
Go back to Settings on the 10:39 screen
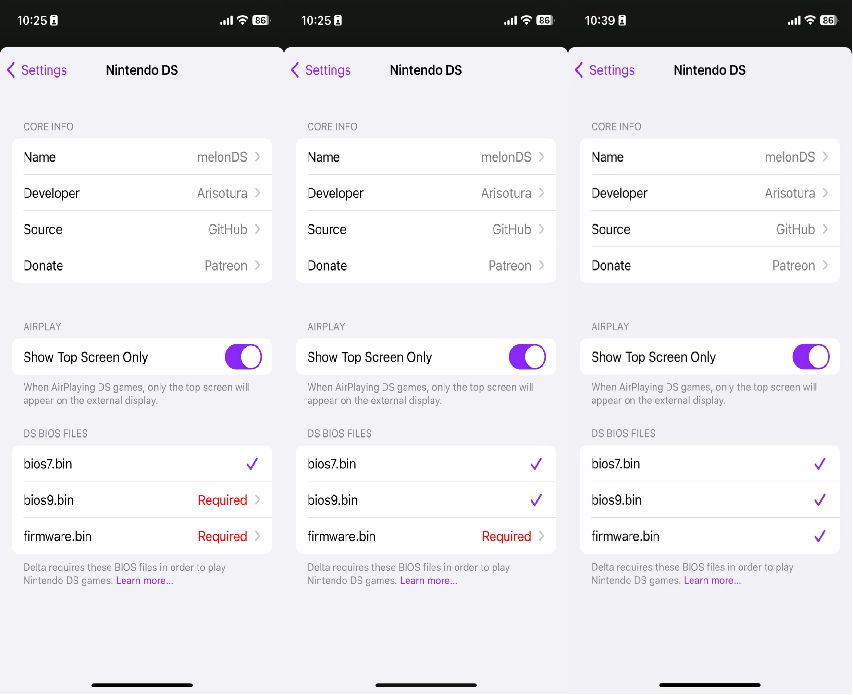pos(605,70)
